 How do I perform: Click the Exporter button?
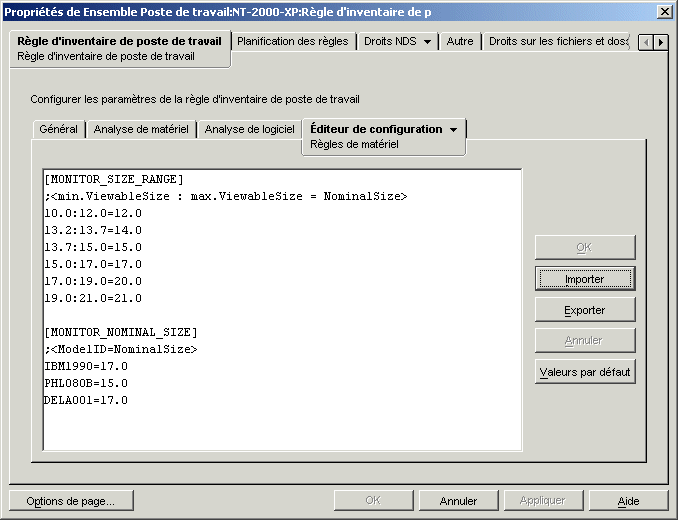585,310
